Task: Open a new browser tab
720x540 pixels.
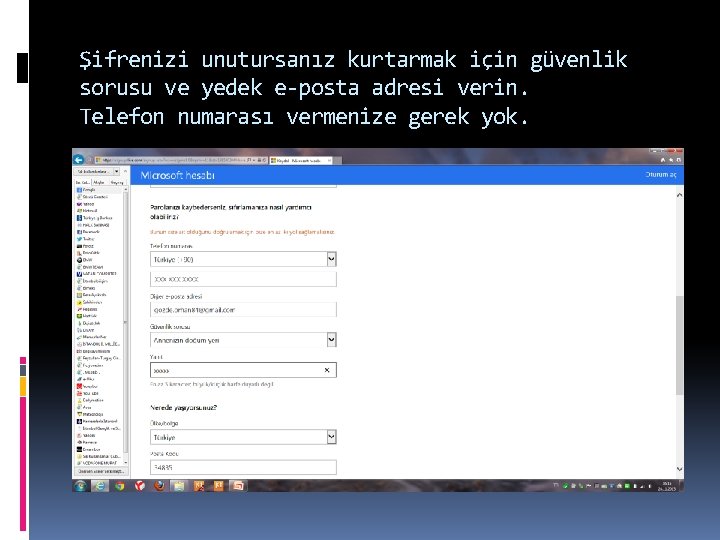Action: (x=337, y=160)
